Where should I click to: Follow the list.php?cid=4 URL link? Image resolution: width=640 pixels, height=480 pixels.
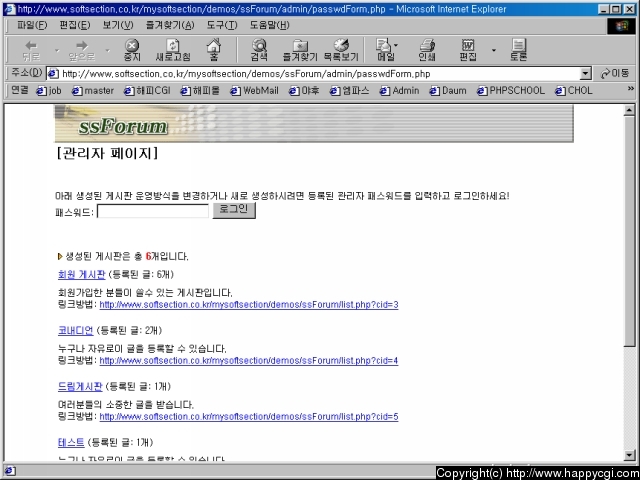[x=249, y=360]
